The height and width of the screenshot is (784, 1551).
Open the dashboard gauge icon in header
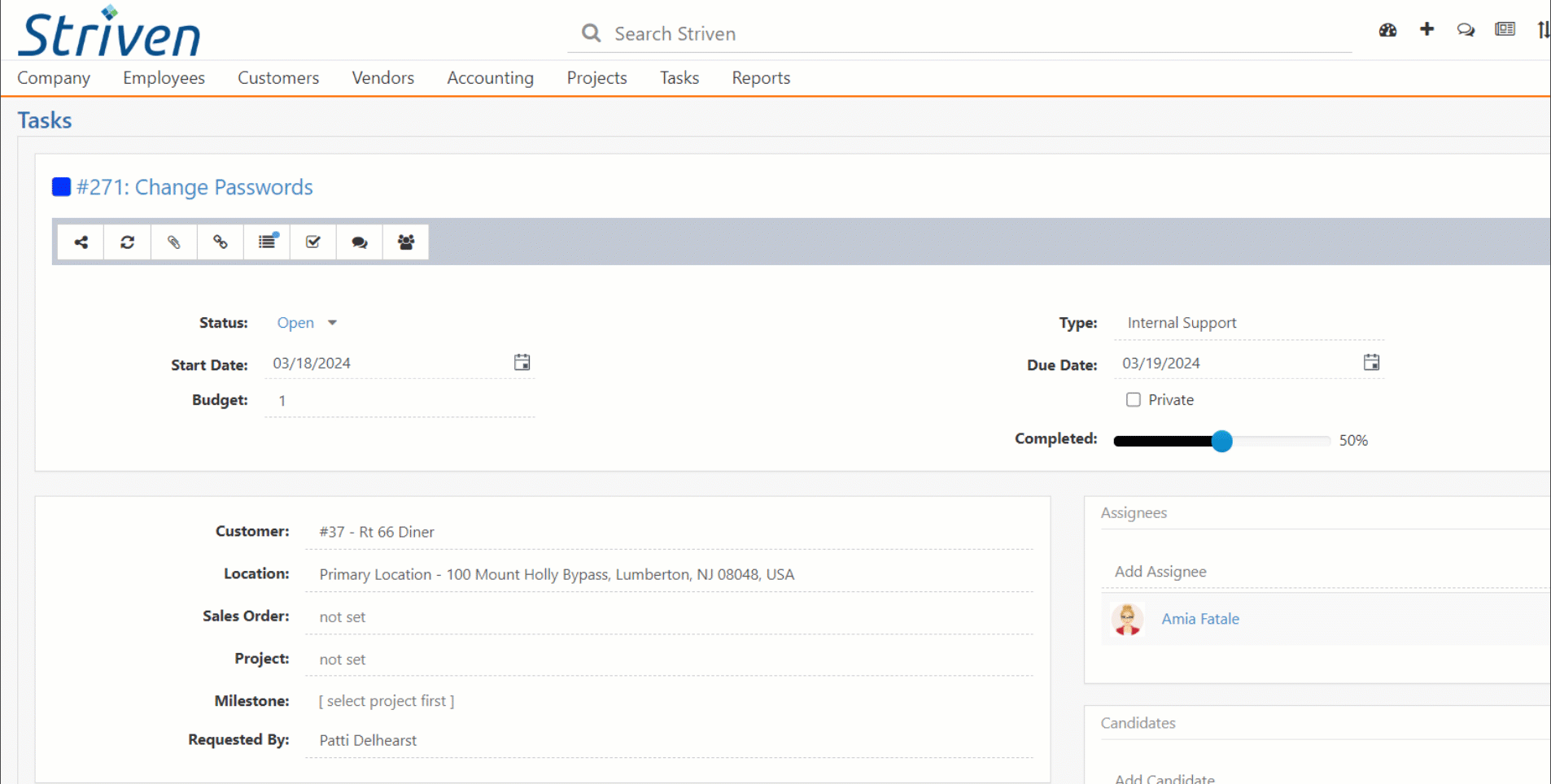[1387, 30]
